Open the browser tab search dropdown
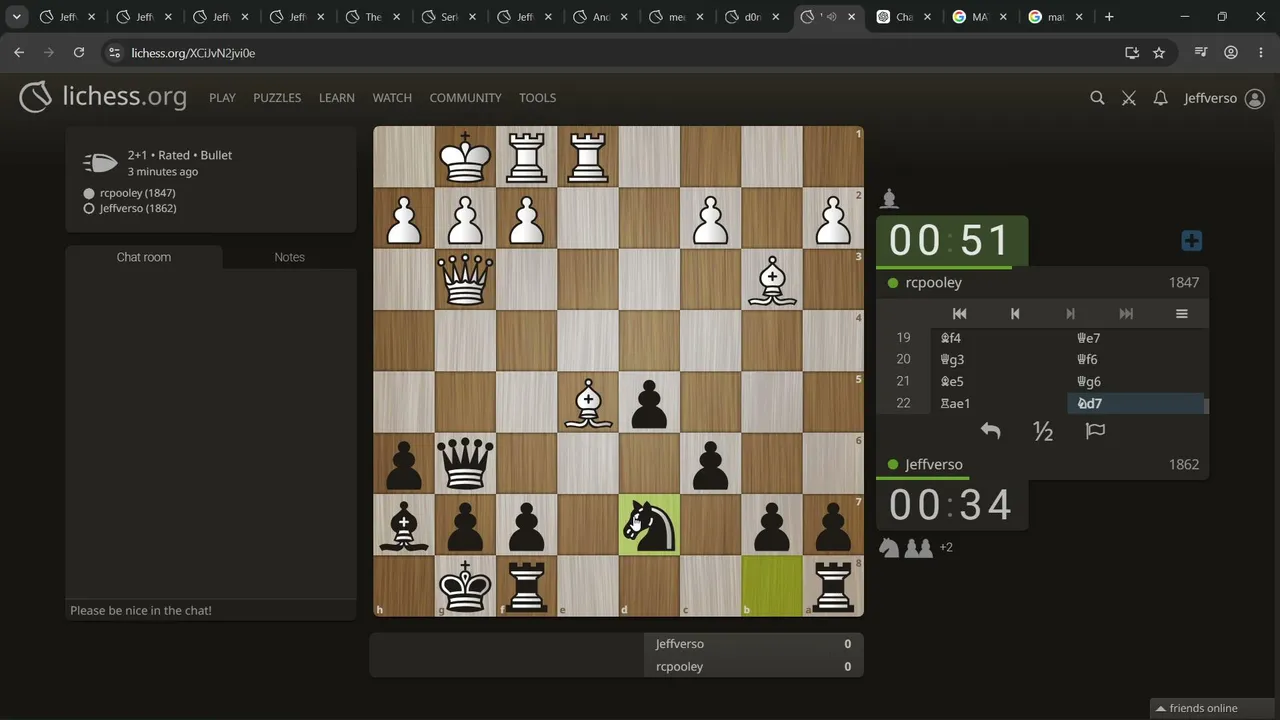The width and height of the screenshot is (1280, 720). coord(17,17)
